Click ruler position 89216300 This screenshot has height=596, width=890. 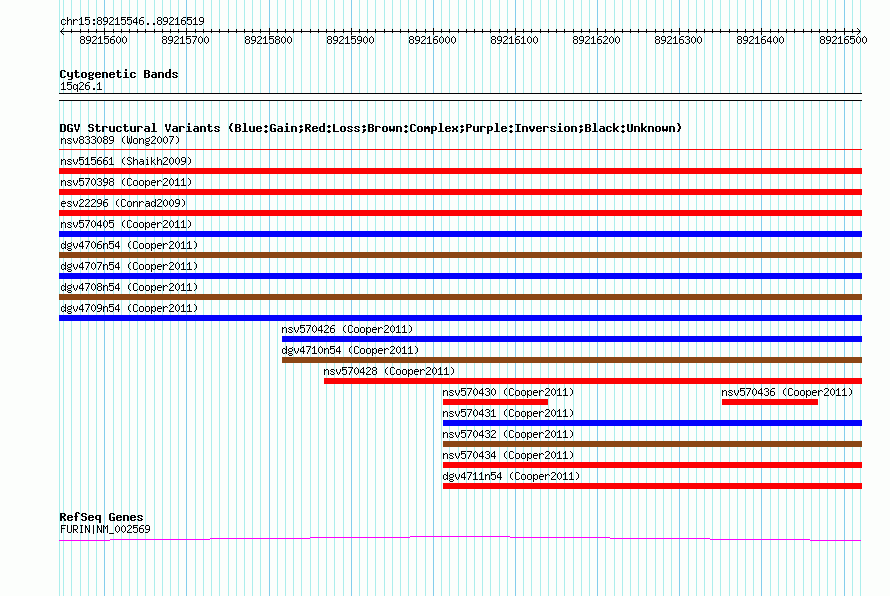(678, 40)
